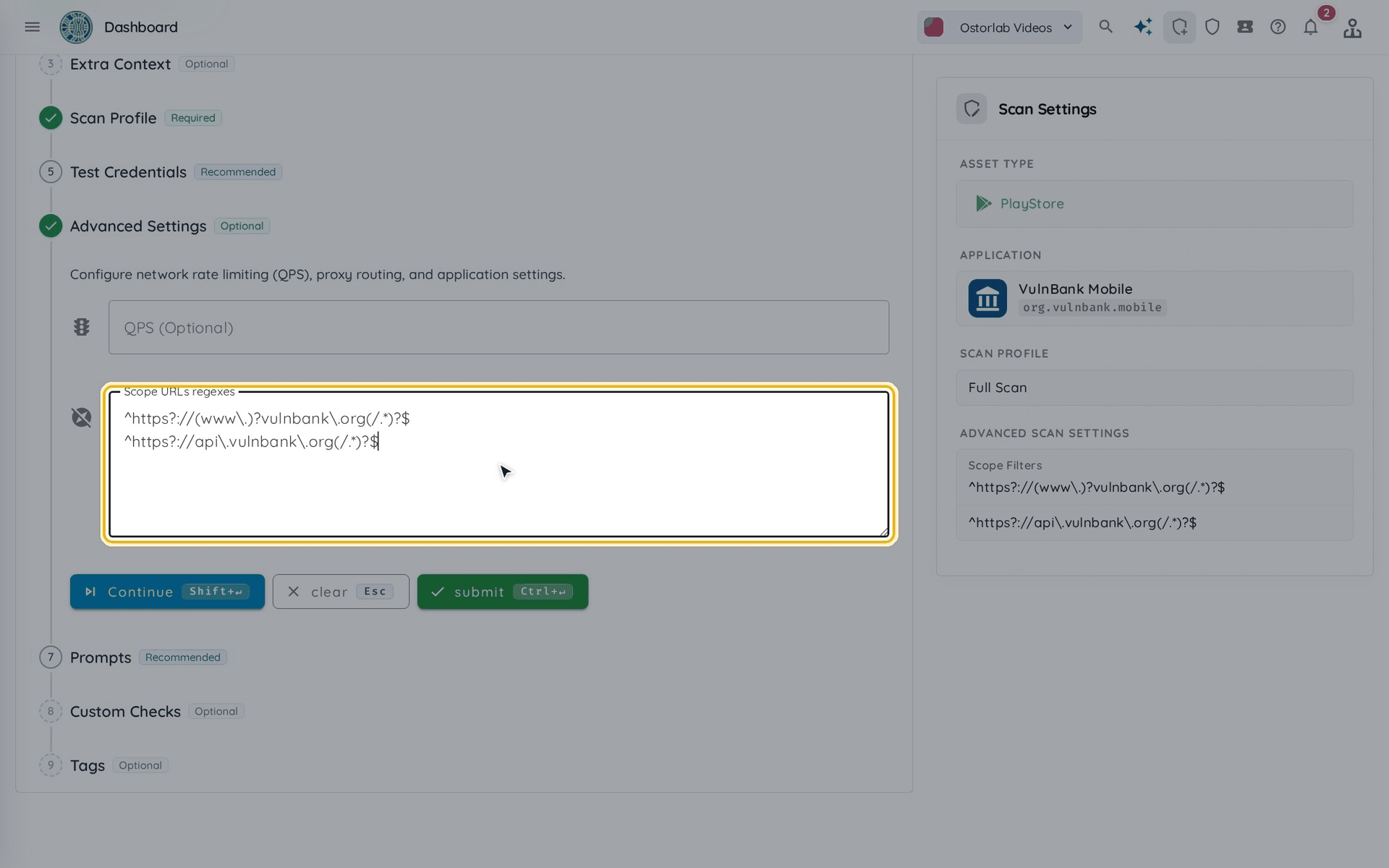Click the Dashboard title link
1389x868 pixels.
pyautogui.click(x=141, y=27)
